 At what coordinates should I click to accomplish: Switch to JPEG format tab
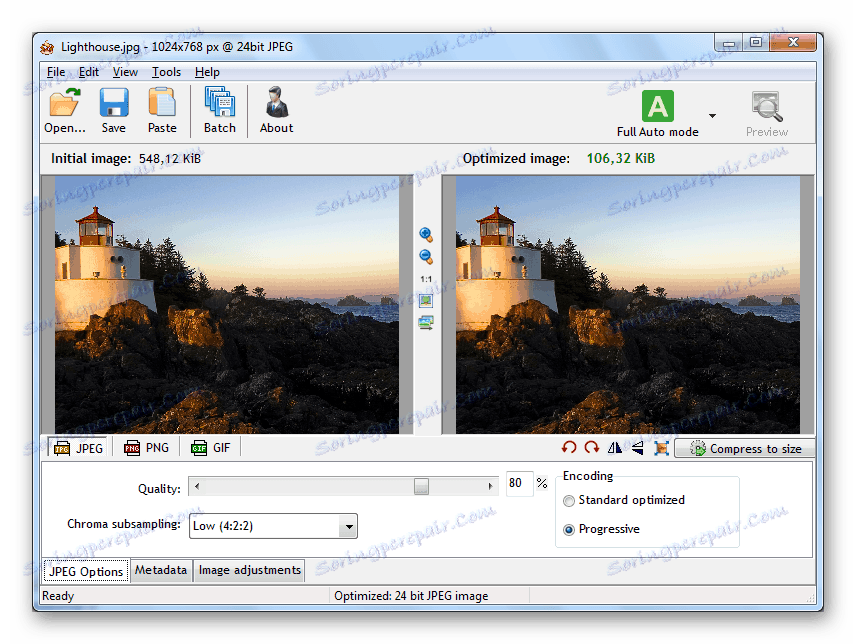click(x=79, y=448)
